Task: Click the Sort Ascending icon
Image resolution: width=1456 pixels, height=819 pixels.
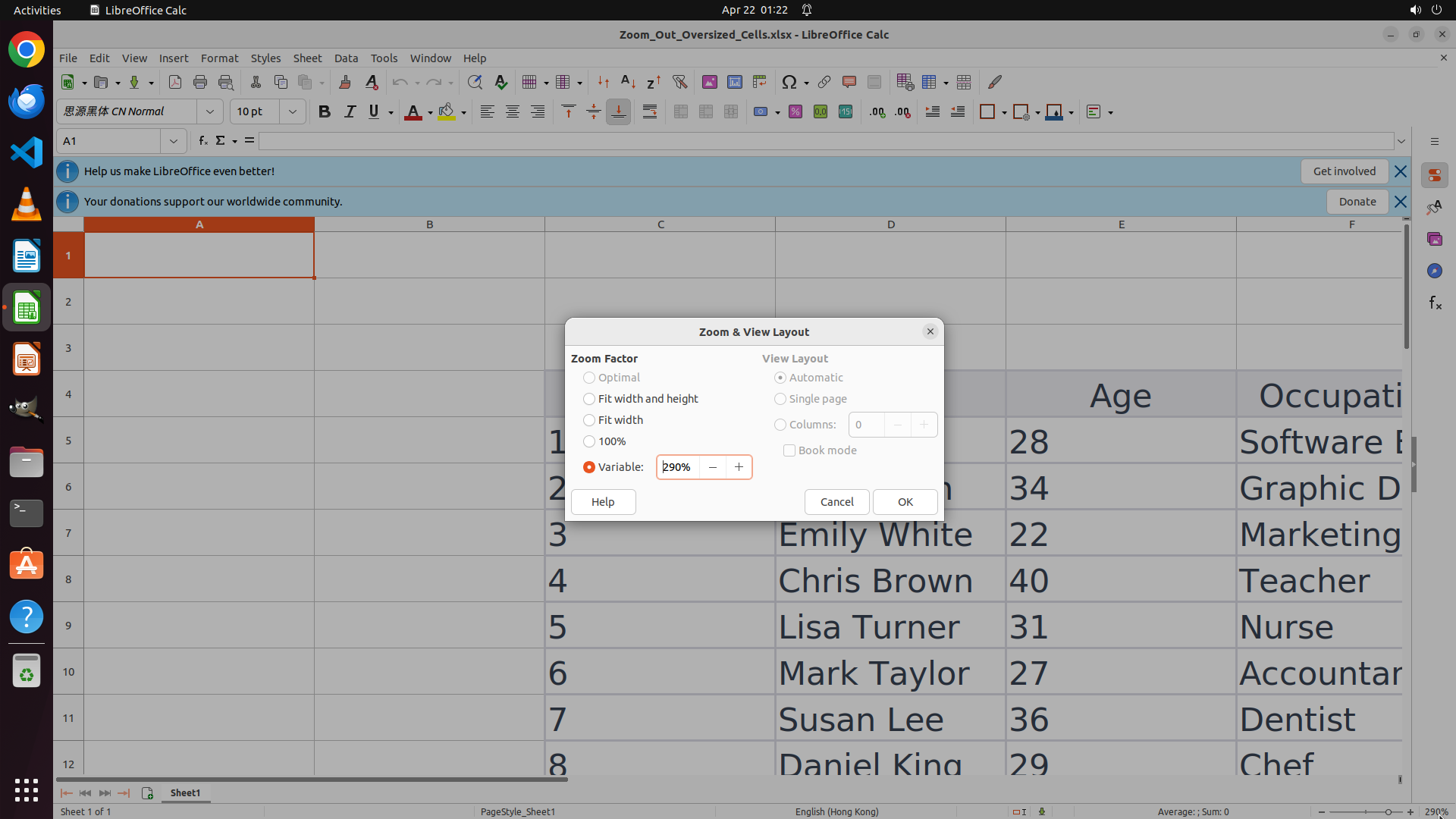Action: 628,82
